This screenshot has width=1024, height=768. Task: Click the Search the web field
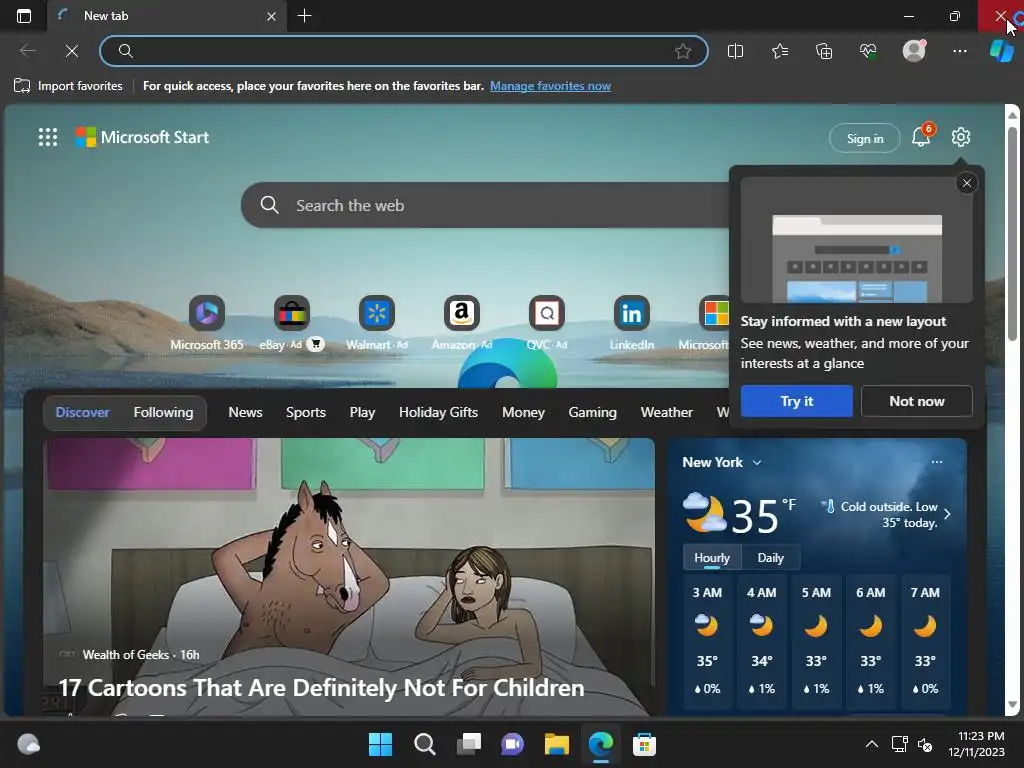(x=485, y=205)
